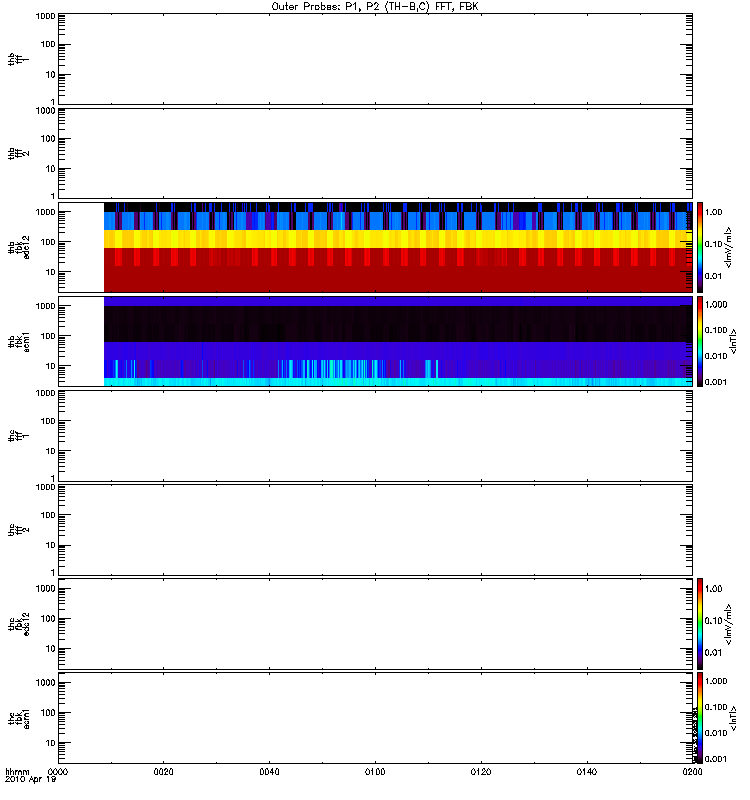Click the '0040' time axis label
750x800 pixels.
(269, 772)
